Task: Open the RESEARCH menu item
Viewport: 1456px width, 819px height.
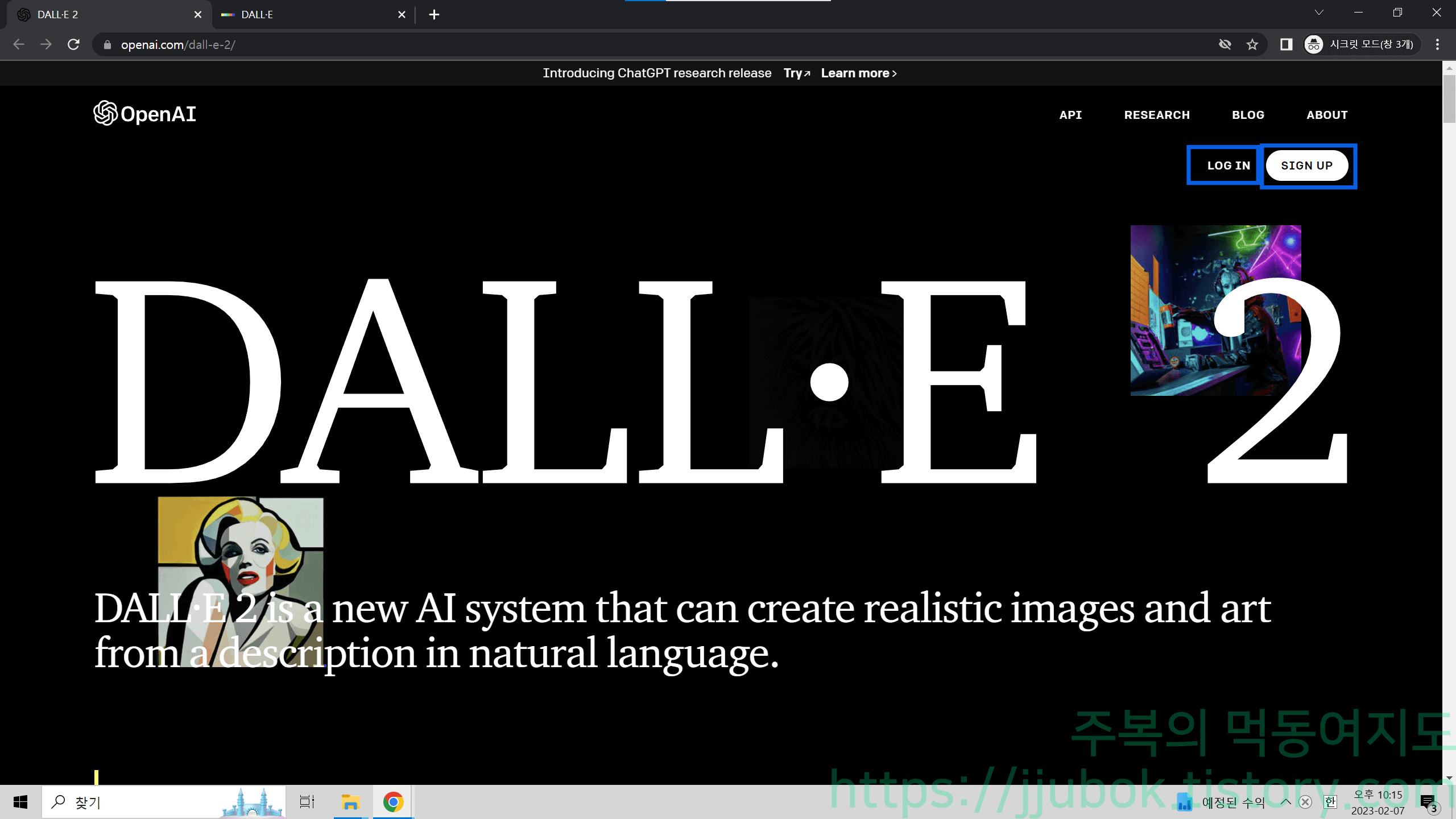Action: [1157, 115]
